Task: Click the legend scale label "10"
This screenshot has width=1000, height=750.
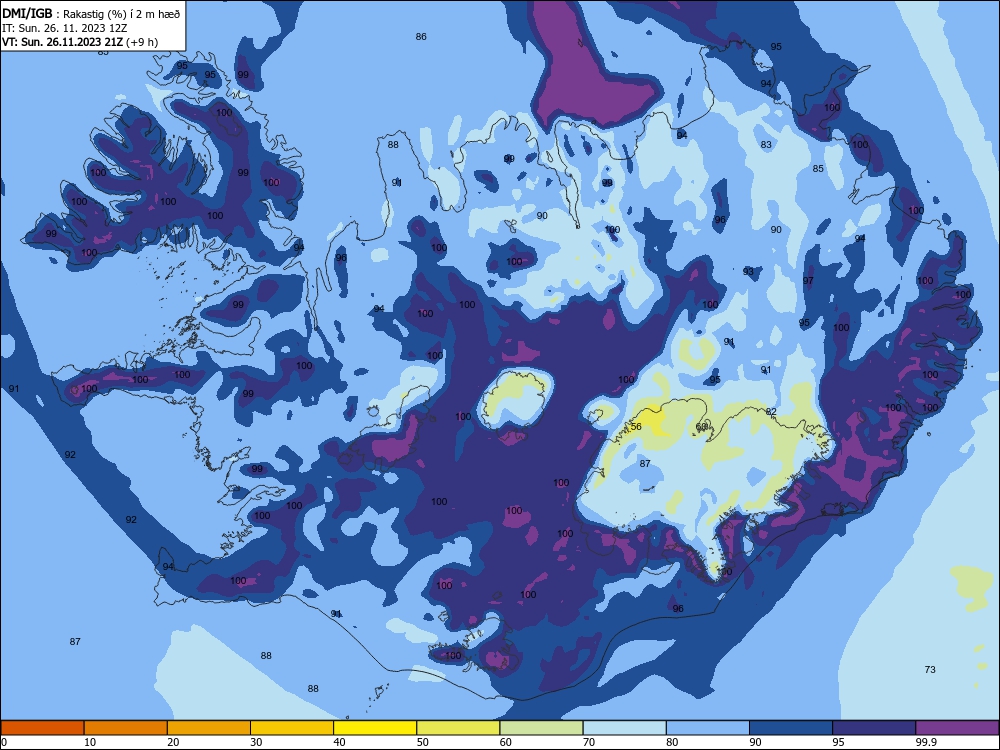Action: 90,742
